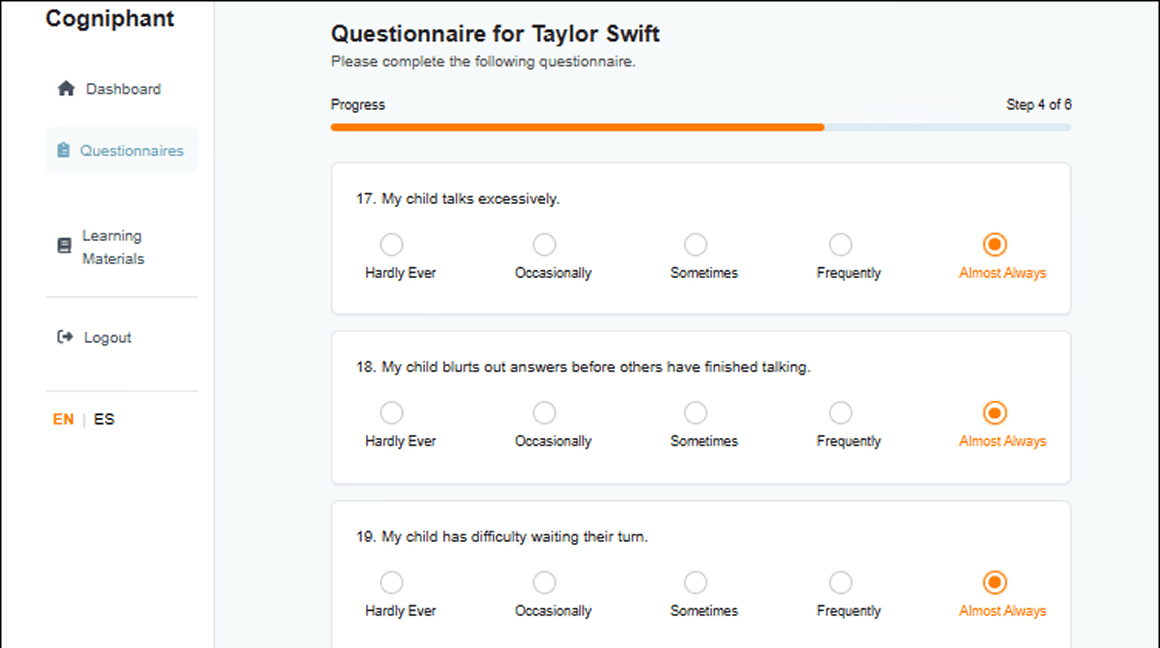The width and height of the screenshot is (1160, 648).
Task: Select Frequently for question 19
Action: point(841,583)
